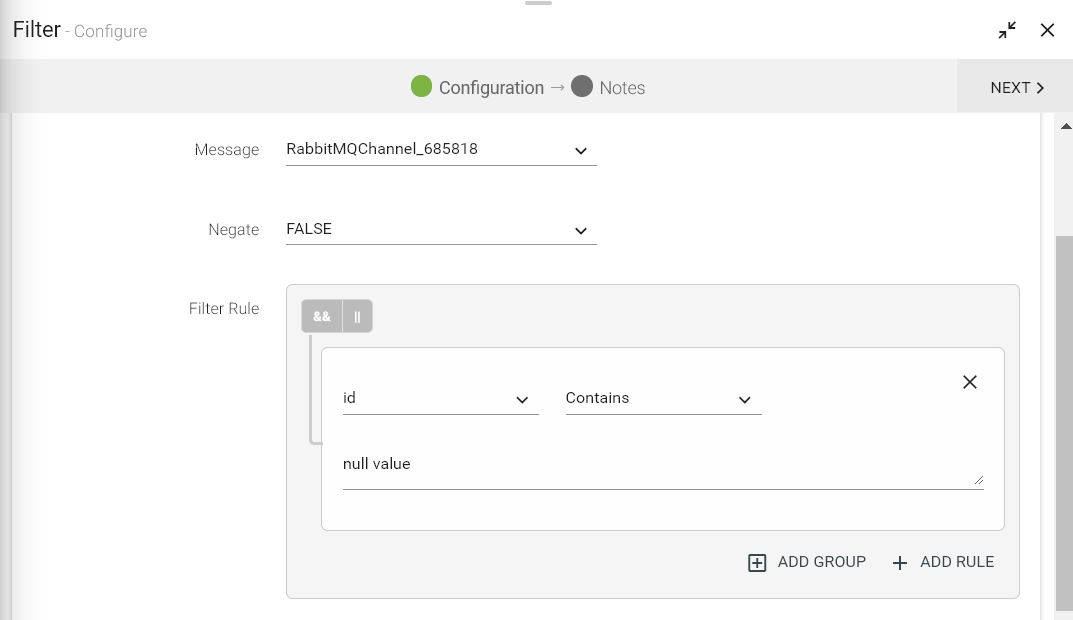This screenshot has width=1073, height=620.
Task: Open the Contains operator dropdown
Action: 663,399
